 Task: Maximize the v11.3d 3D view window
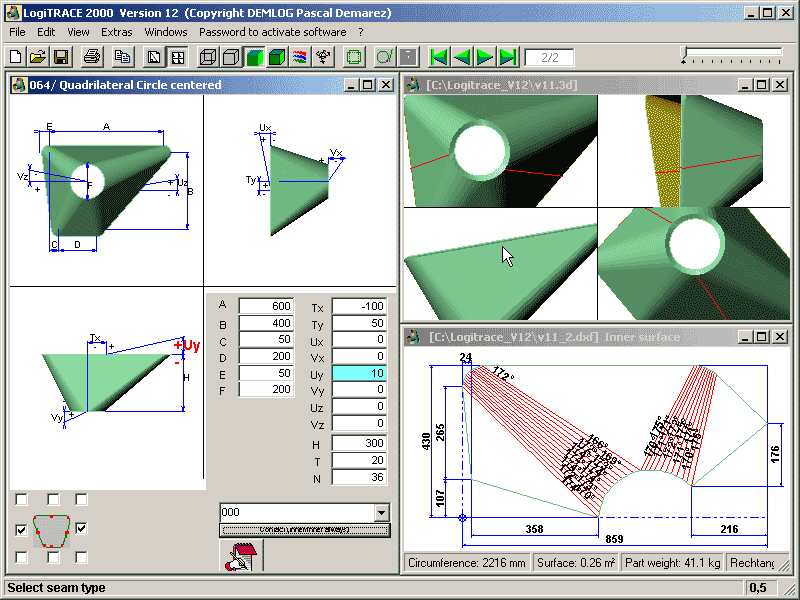[762, 85]
